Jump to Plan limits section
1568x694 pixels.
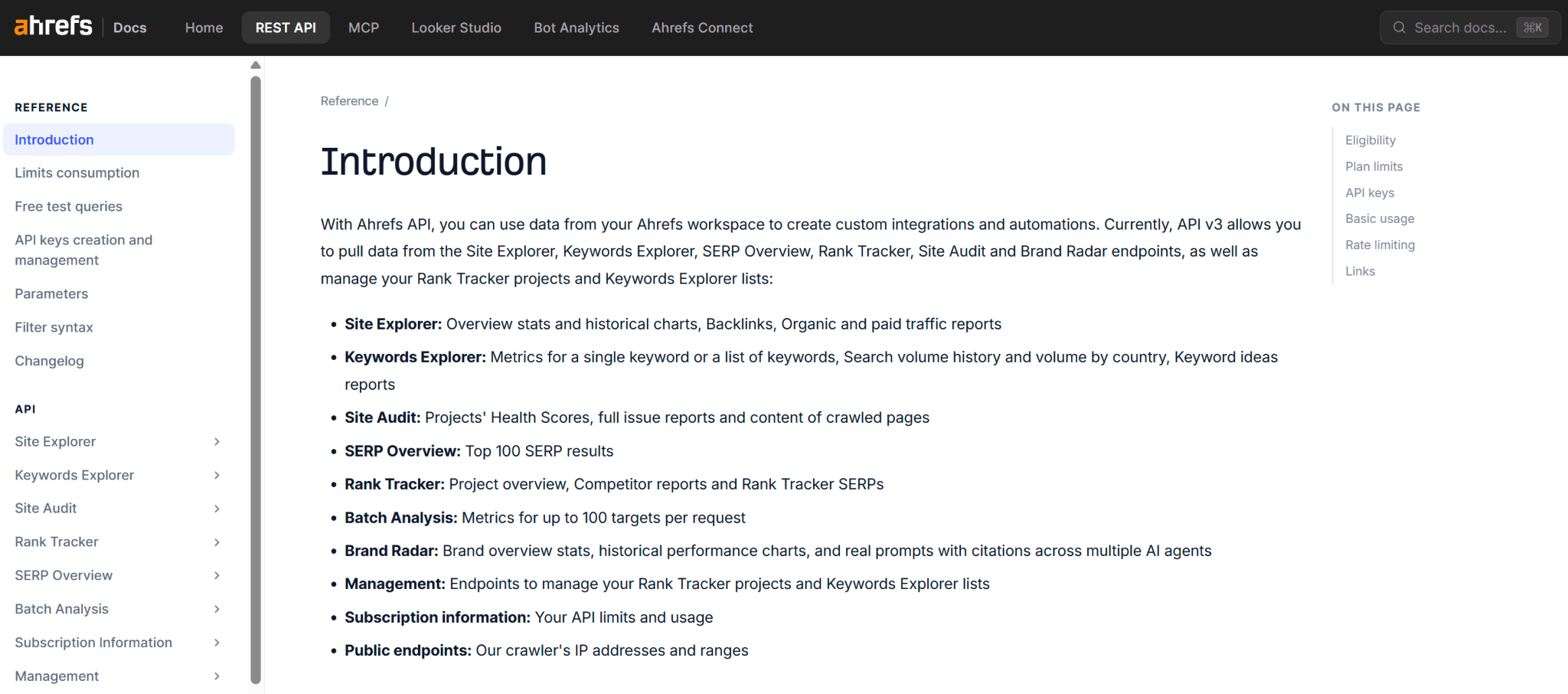(1374, 166)
